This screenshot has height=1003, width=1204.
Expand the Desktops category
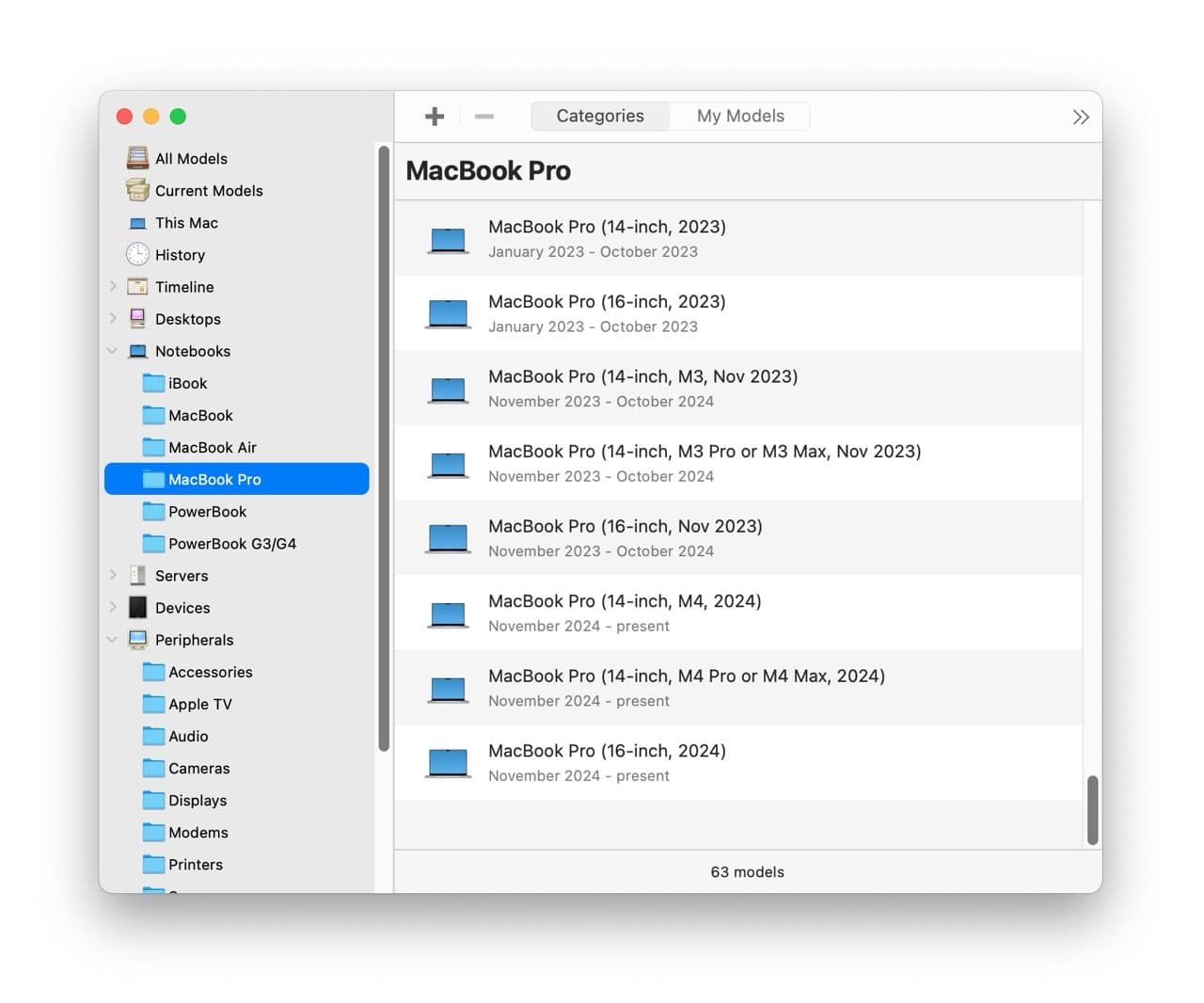click(113, 318)
